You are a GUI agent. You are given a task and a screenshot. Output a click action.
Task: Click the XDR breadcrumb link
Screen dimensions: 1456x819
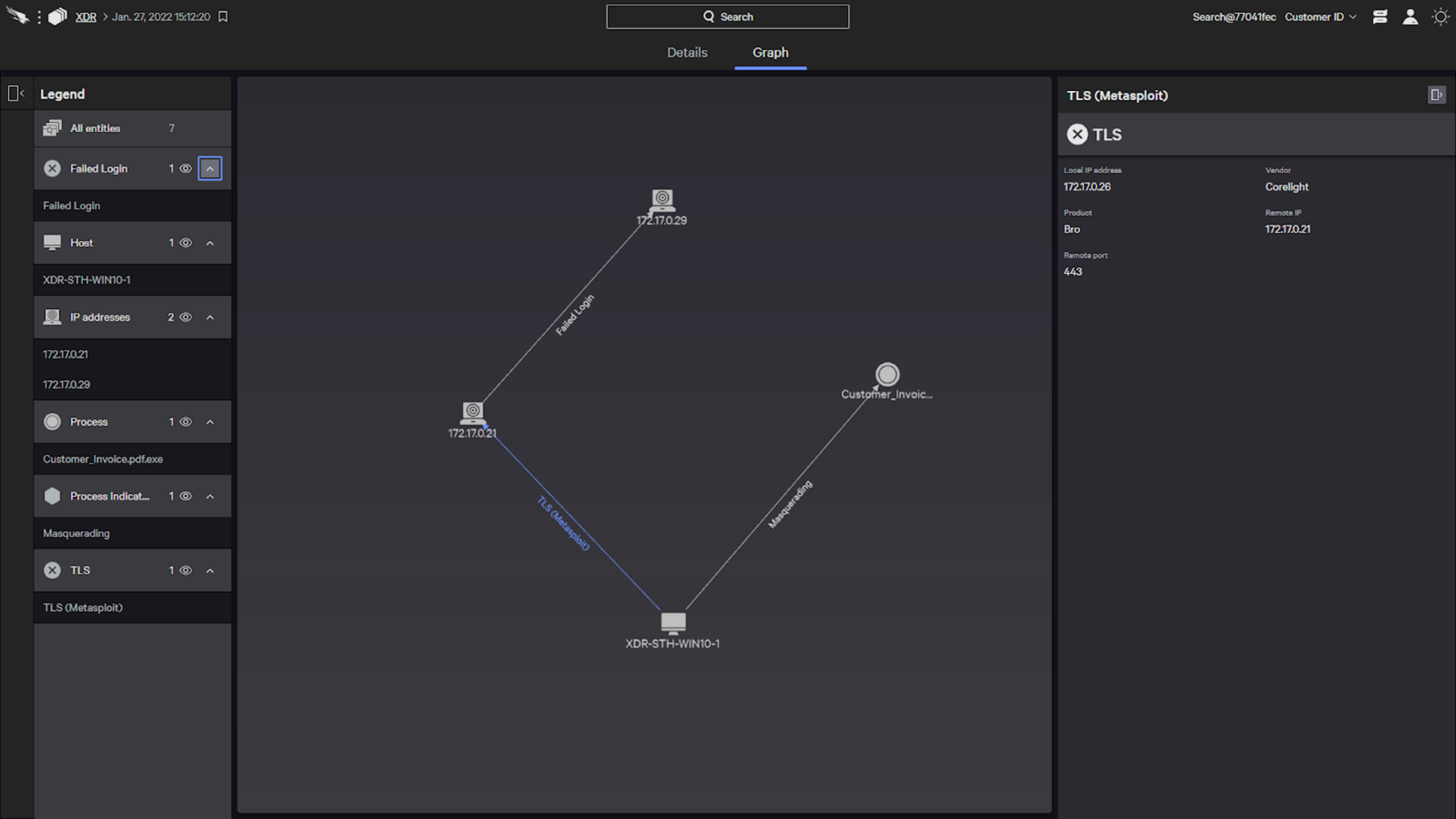click(85, 16)
